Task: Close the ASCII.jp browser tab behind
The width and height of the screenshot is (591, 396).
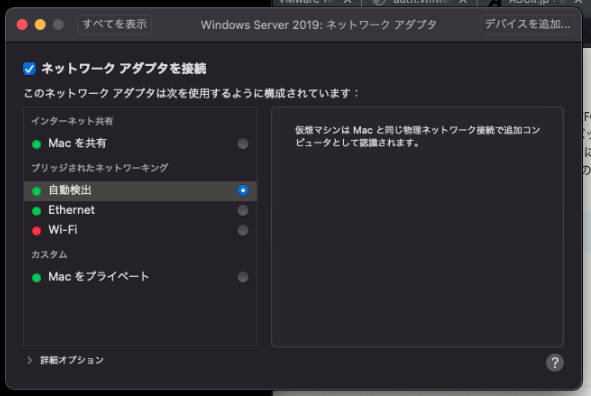Action: (x=579, y=2)
